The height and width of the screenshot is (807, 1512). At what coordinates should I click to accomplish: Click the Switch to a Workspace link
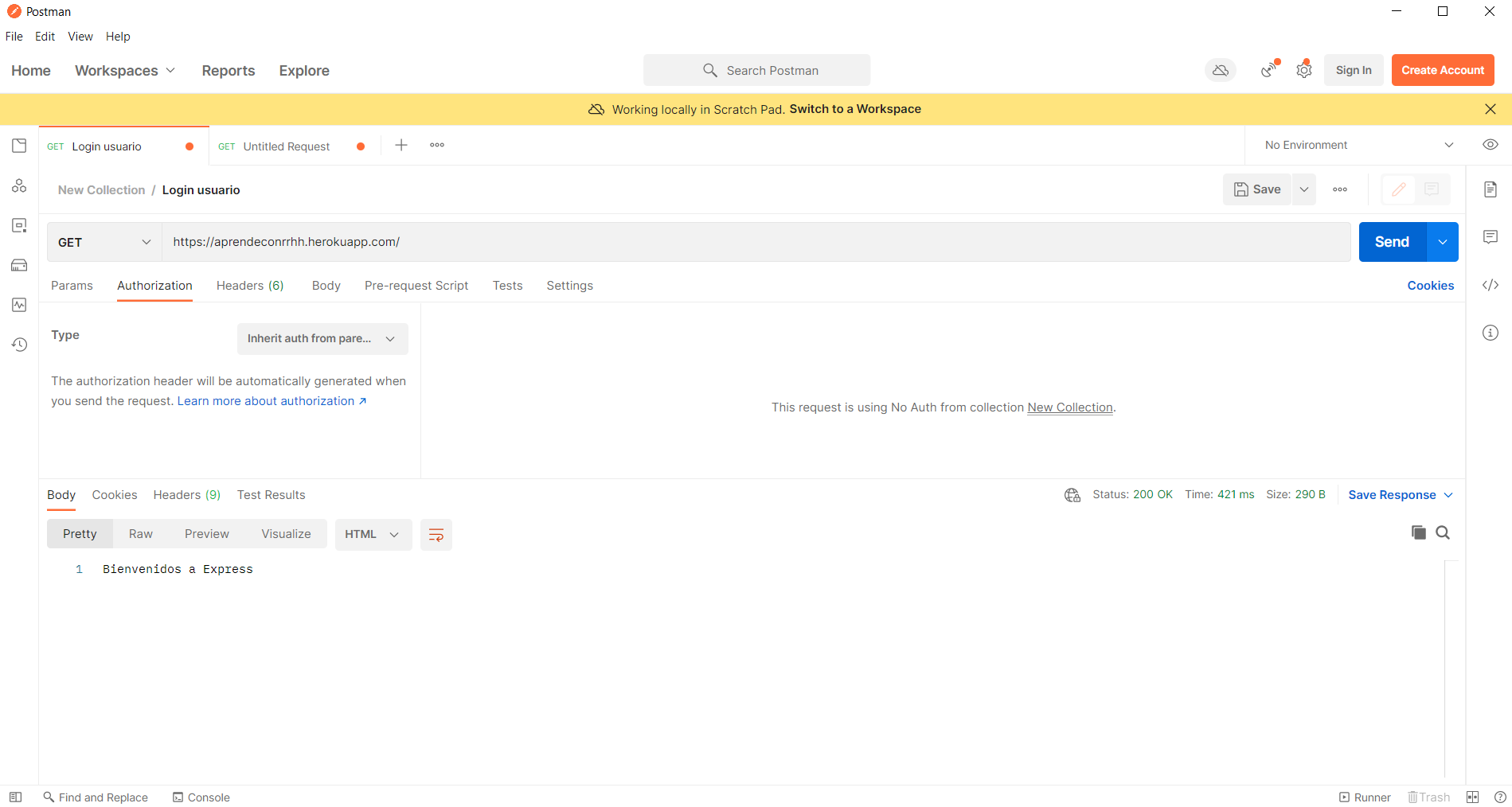[854, 109]
